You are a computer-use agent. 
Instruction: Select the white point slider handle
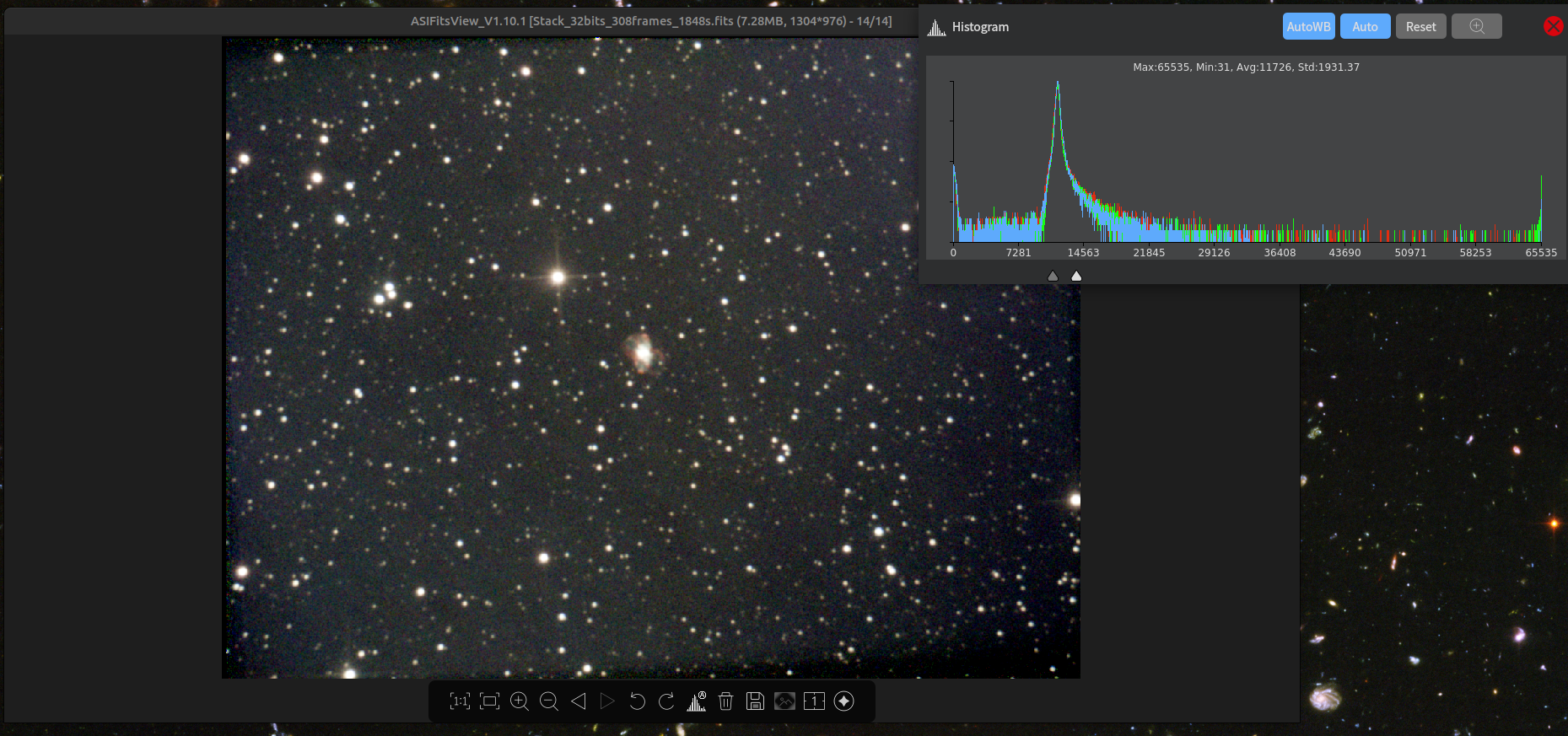(x=1076, y=276)
